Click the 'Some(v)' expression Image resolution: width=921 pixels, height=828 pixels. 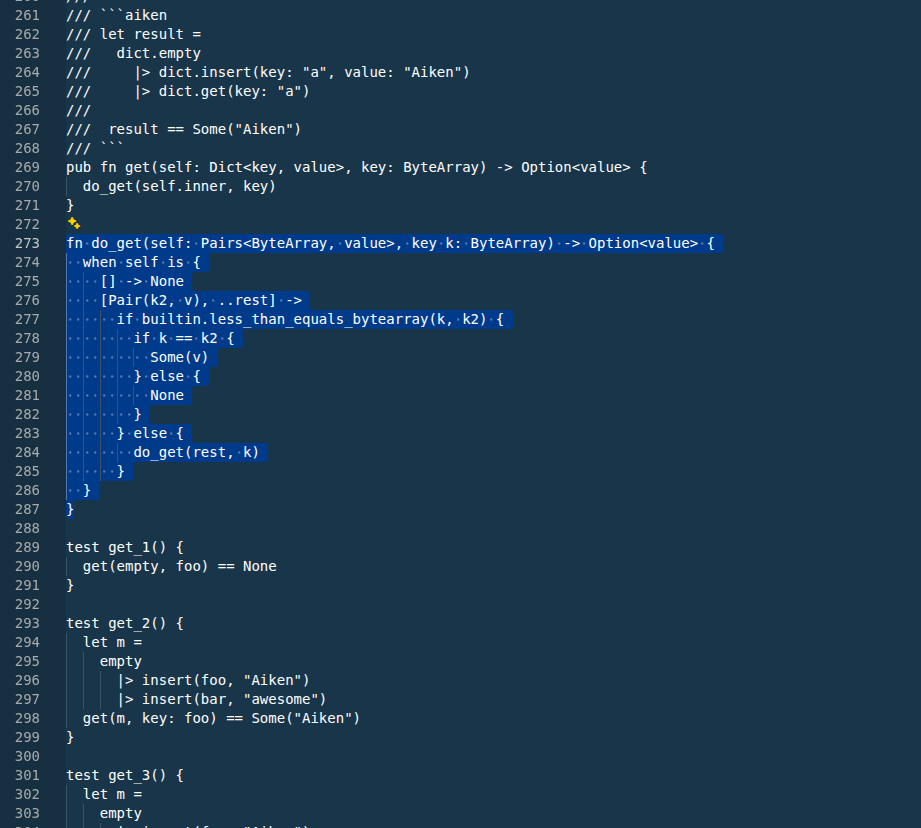[x=179, y=357]
